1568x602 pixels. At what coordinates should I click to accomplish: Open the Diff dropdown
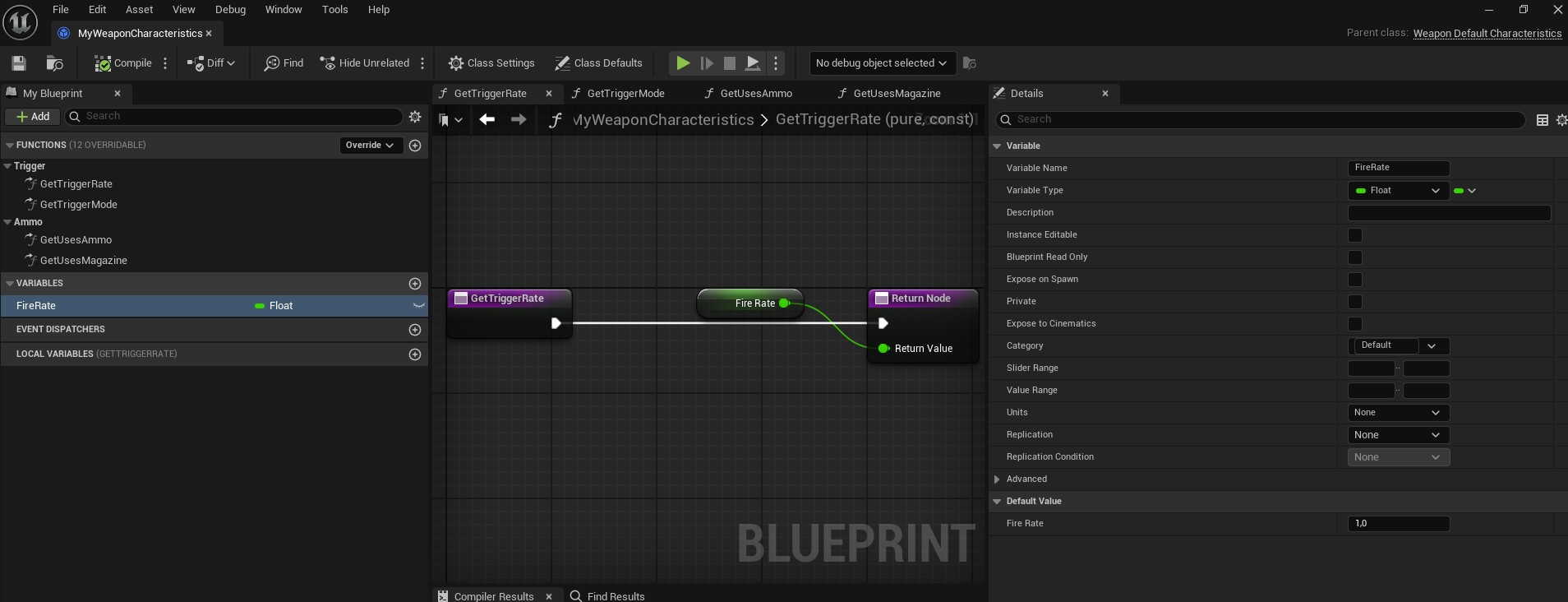[211, 63]
